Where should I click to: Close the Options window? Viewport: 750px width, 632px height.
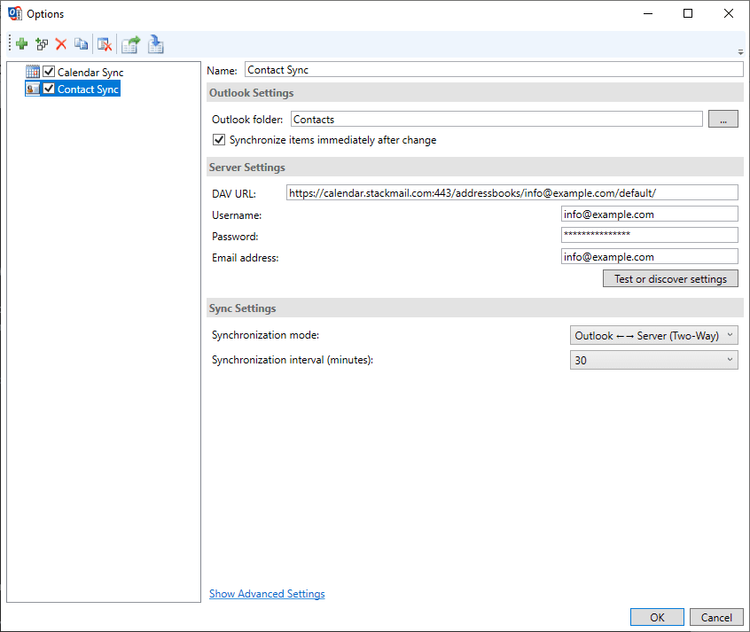728,13
